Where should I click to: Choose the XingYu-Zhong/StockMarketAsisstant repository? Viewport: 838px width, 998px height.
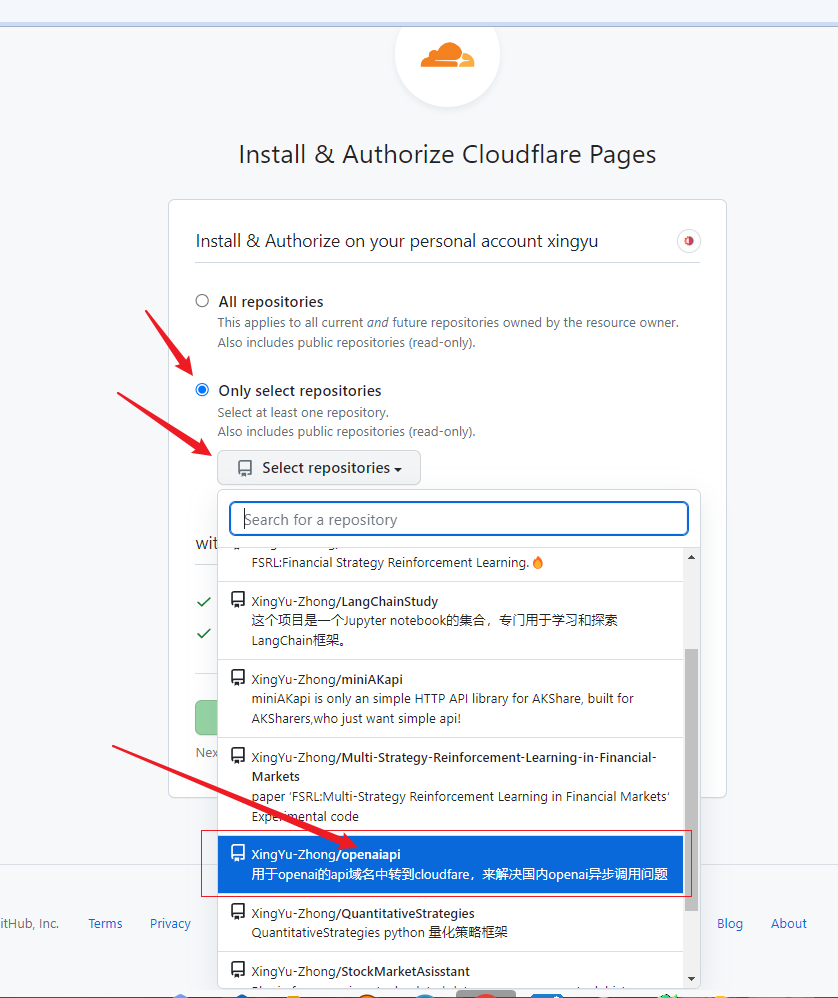[450, 971]
